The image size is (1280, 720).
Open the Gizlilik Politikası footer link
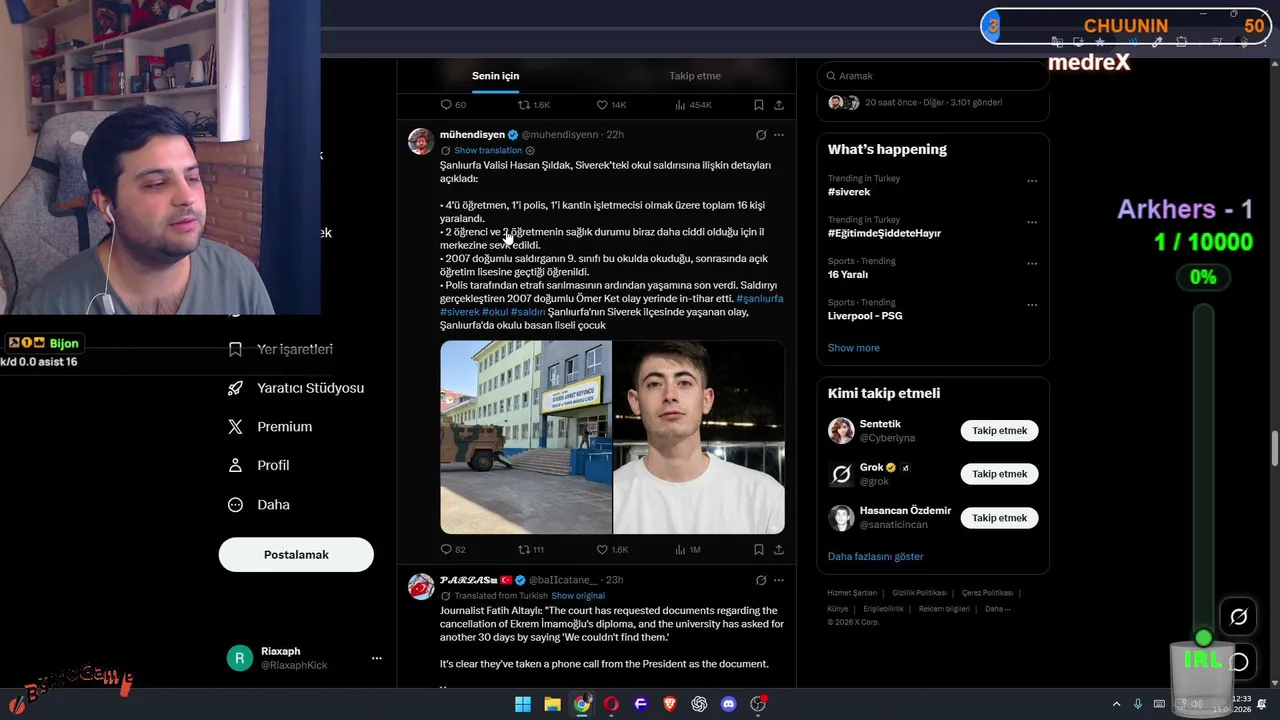point(919,593)
